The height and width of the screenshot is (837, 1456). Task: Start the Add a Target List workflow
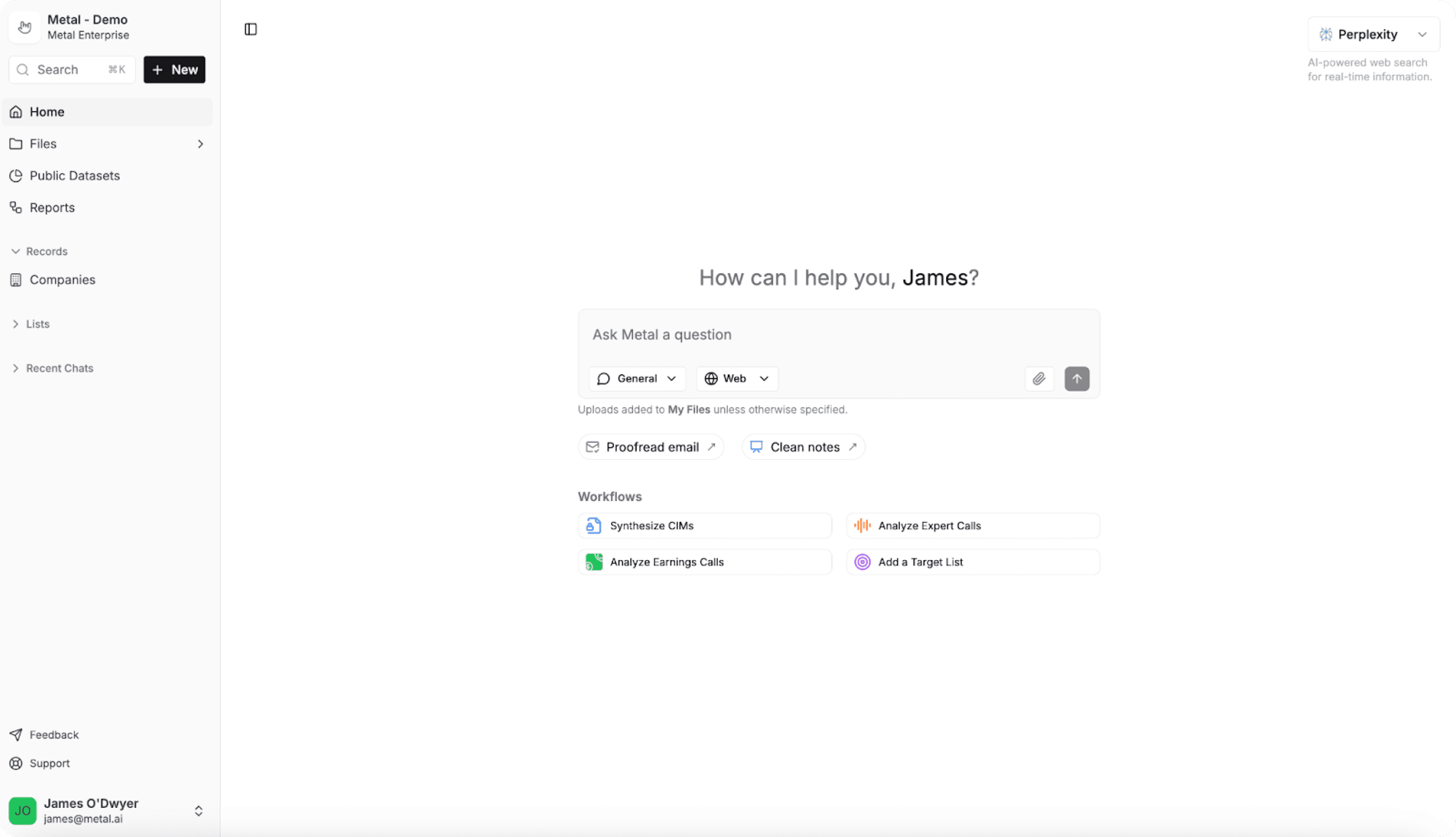pyautogui.click(x=973, y=562)
